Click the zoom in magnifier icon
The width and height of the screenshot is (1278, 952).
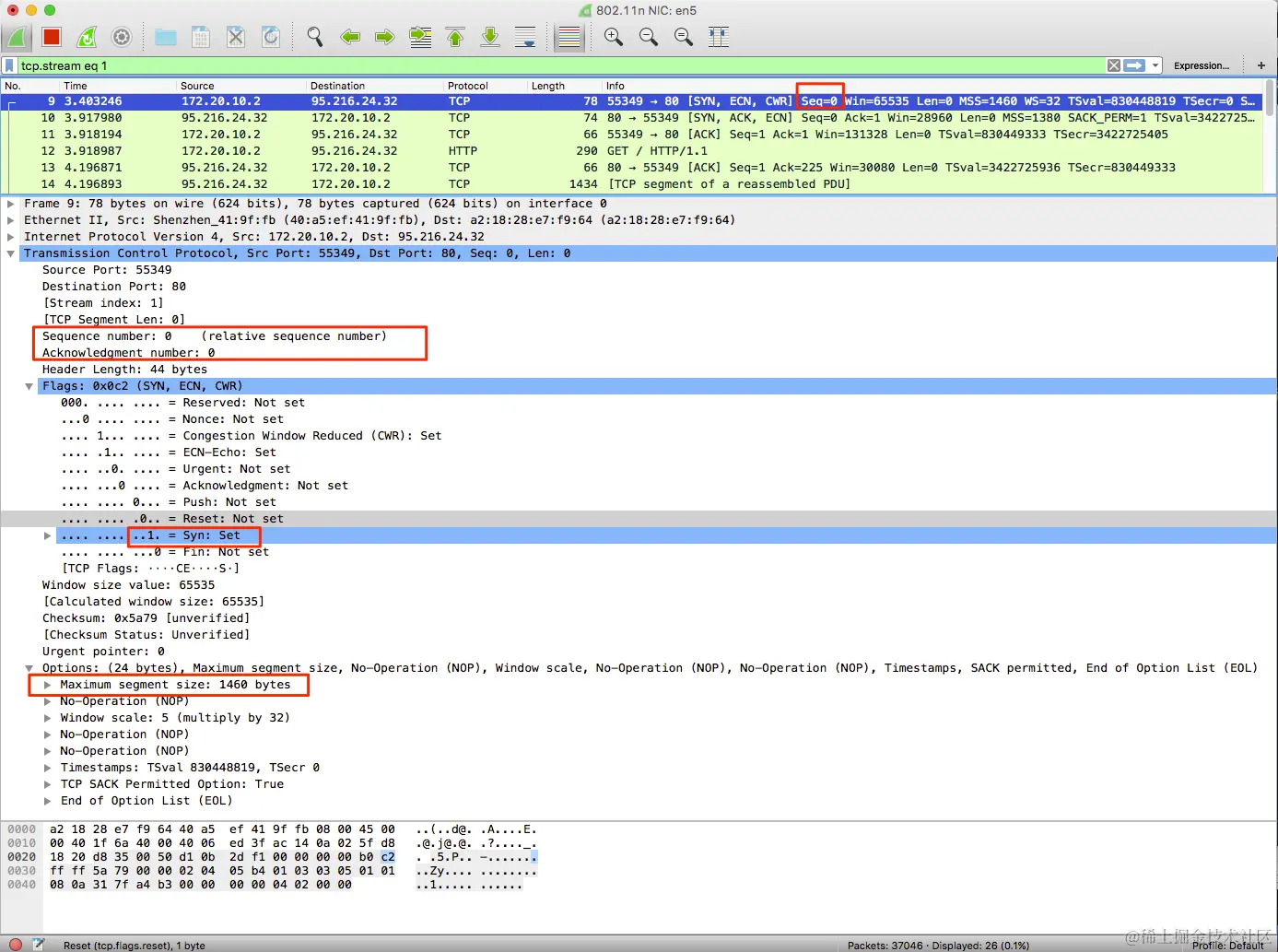(614, 37)
